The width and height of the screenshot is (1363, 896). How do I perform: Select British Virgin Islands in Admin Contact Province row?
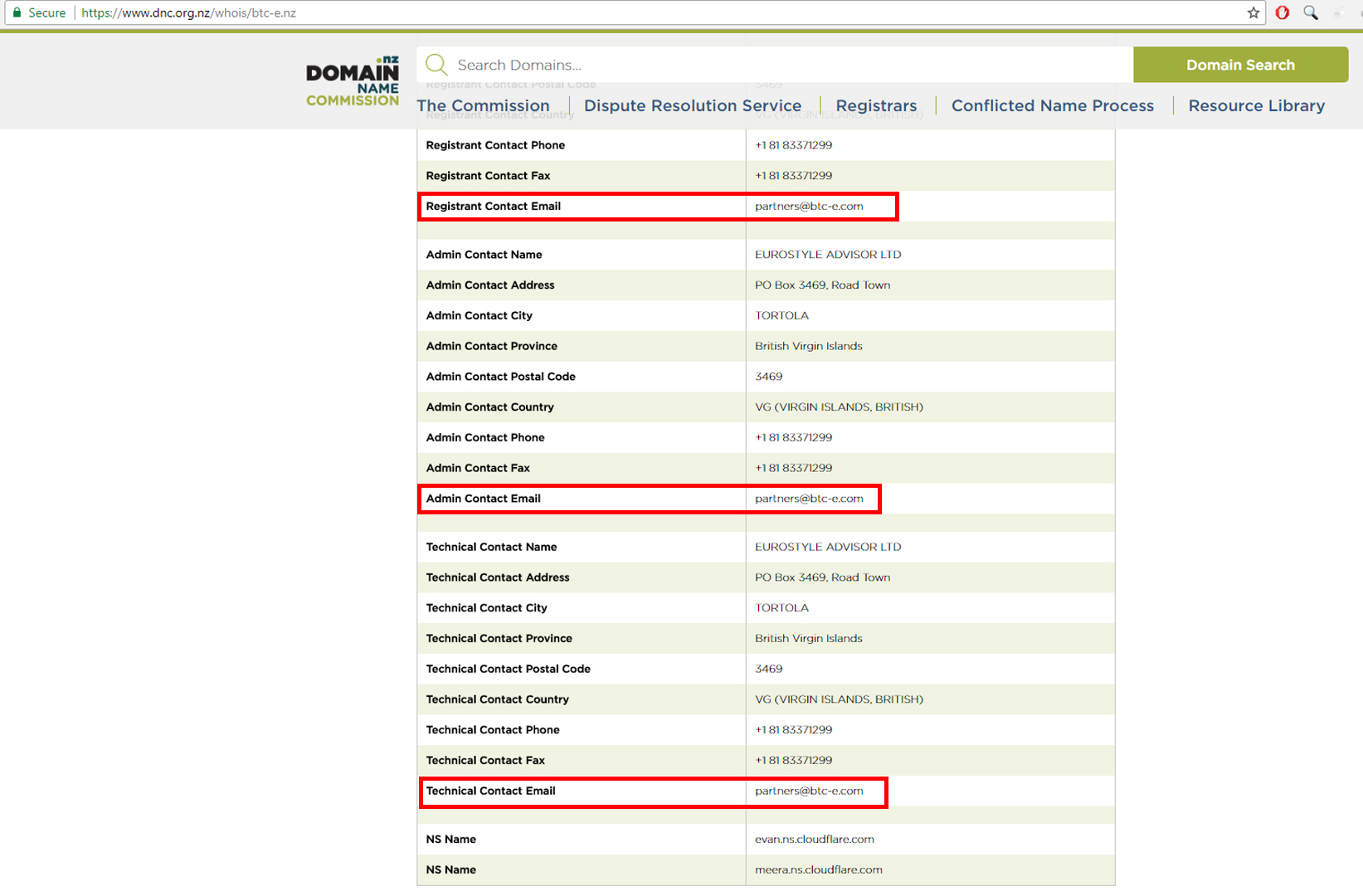click(809, 347)
